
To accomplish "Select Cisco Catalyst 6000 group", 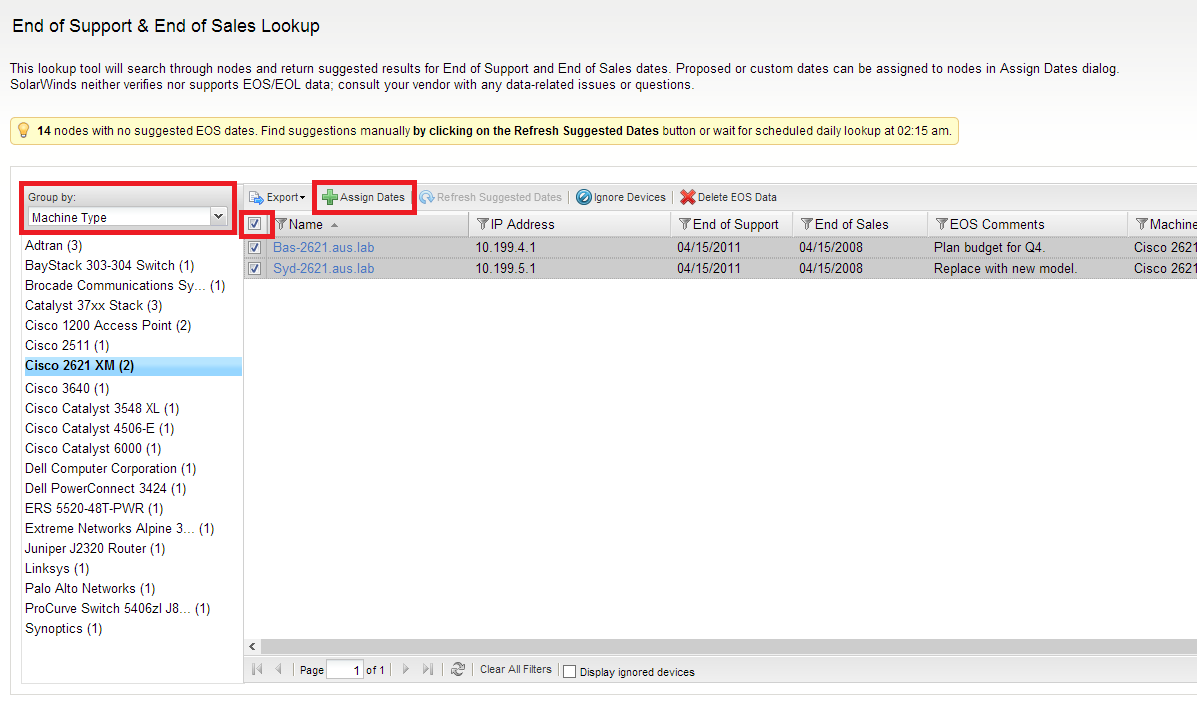I will 93,448.
